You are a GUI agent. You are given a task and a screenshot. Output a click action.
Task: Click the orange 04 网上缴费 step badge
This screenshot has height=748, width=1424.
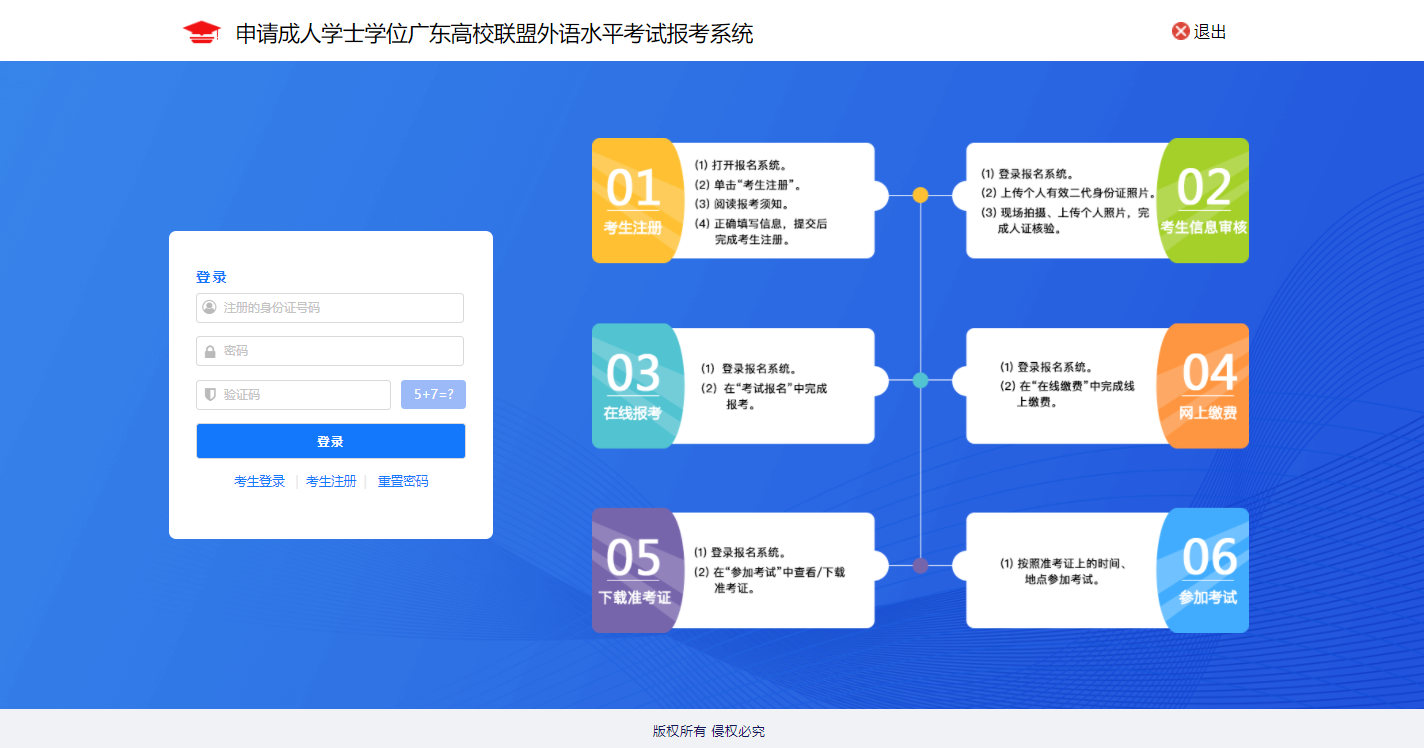1207,386
